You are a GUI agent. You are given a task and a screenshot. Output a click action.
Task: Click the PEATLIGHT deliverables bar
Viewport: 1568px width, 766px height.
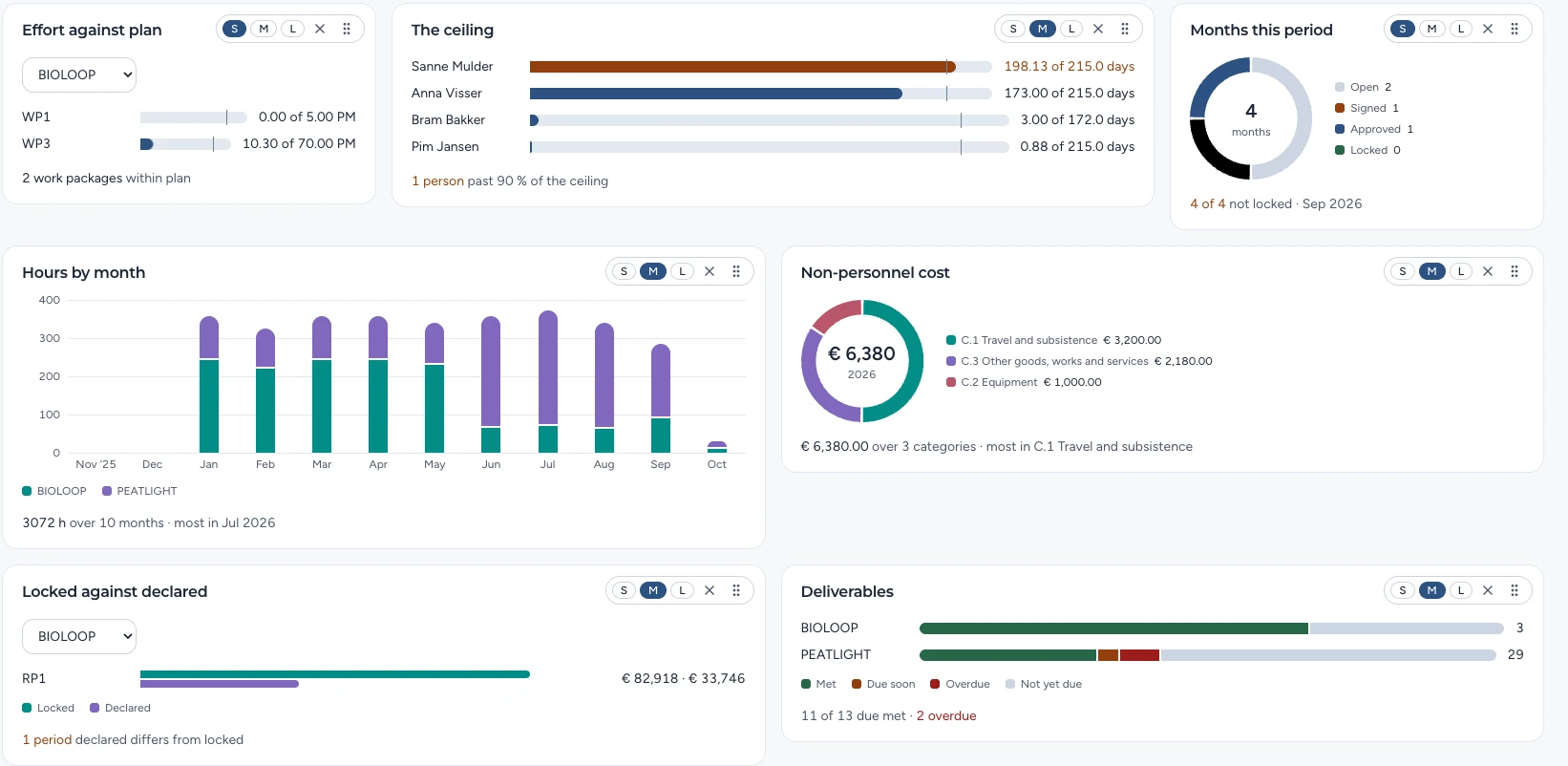[x=1207, y=655]
